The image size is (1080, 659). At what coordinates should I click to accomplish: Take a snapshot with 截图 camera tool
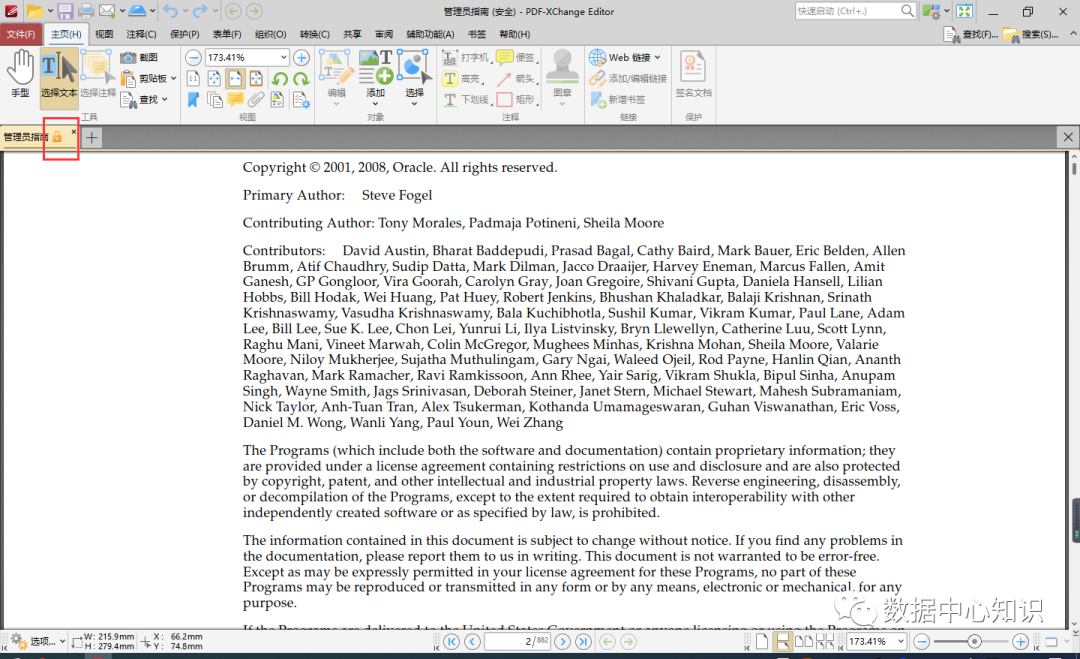click(x=140, y=58)
